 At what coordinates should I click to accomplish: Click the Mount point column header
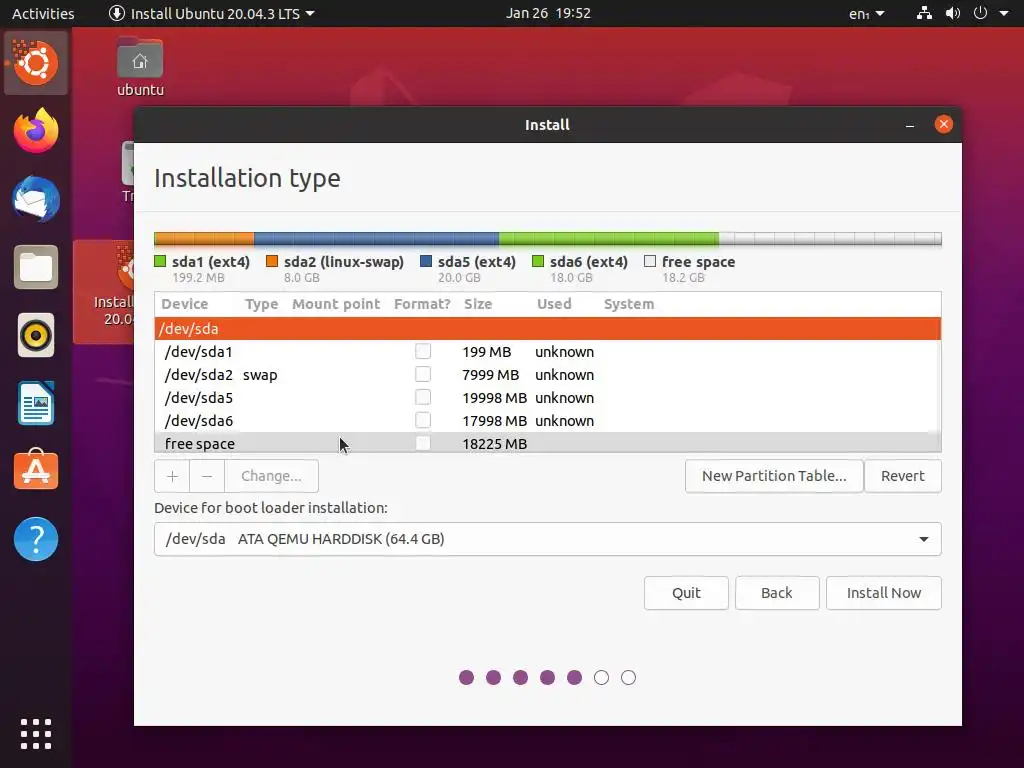(336, 304)
